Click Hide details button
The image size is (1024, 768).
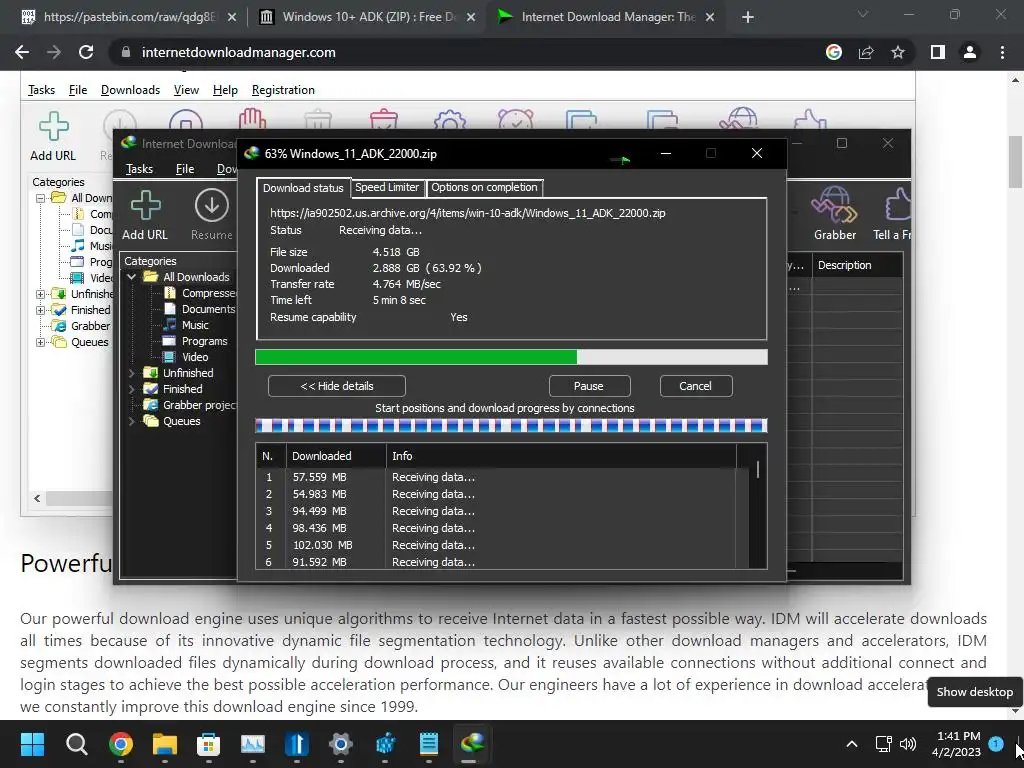[336, 386]
